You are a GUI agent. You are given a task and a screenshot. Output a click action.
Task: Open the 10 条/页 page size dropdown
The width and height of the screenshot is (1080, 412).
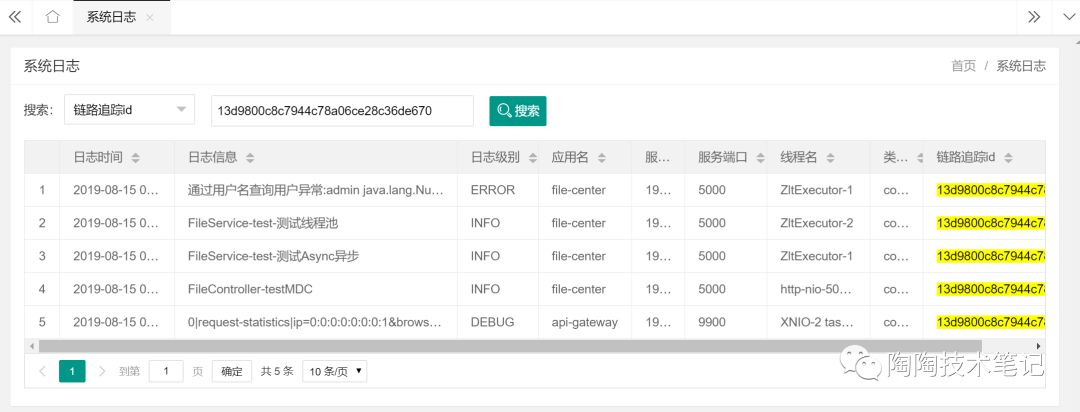point(335,371)
